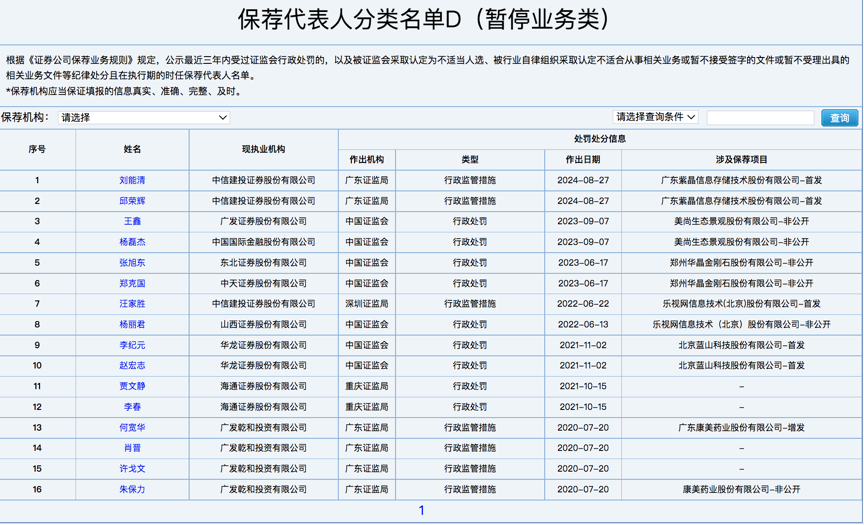Click the 处罚处分信息 header cell

tap(600, 139)
